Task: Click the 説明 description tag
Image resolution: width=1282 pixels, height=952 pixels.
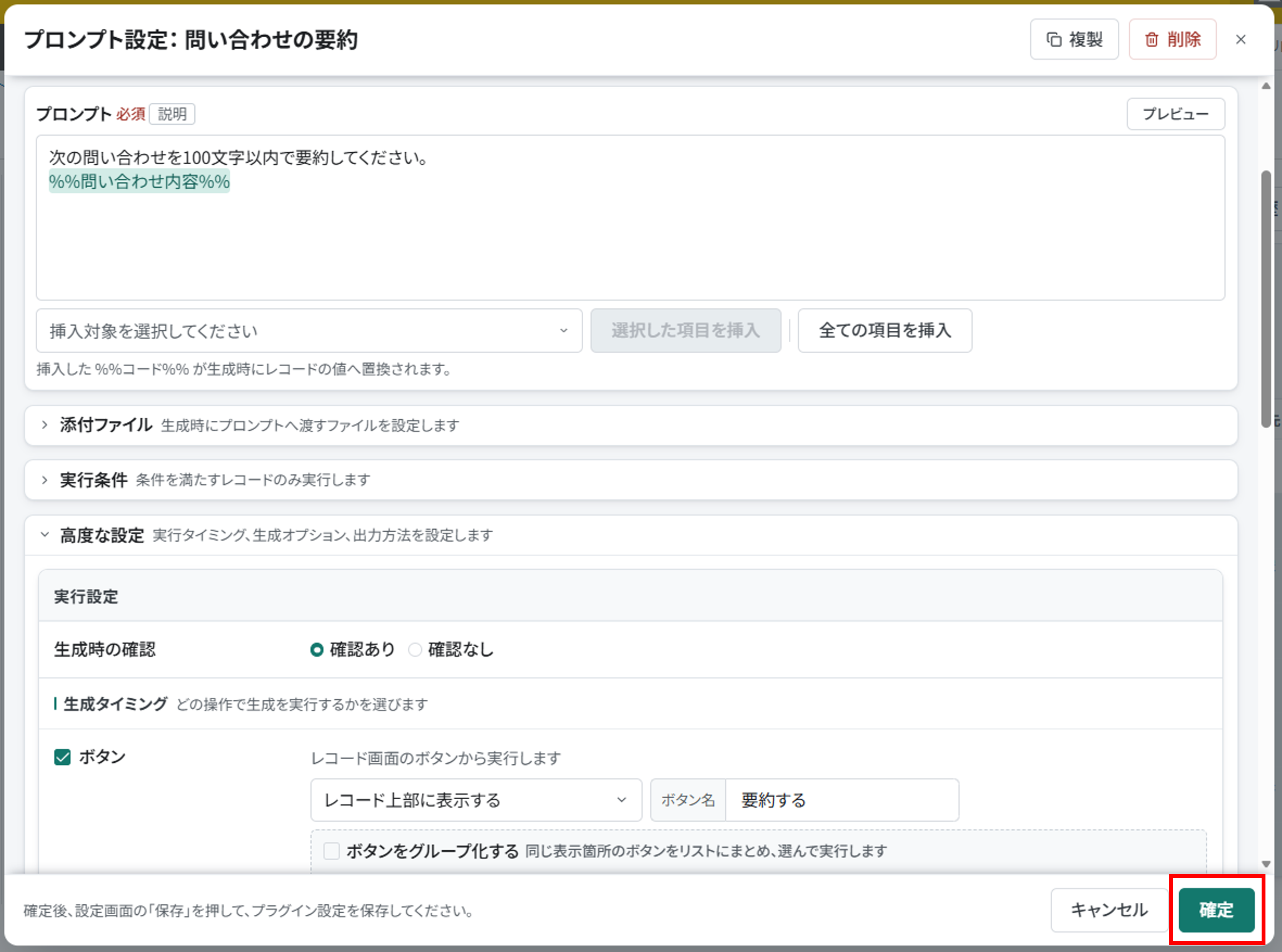Action: pos(172,113)
